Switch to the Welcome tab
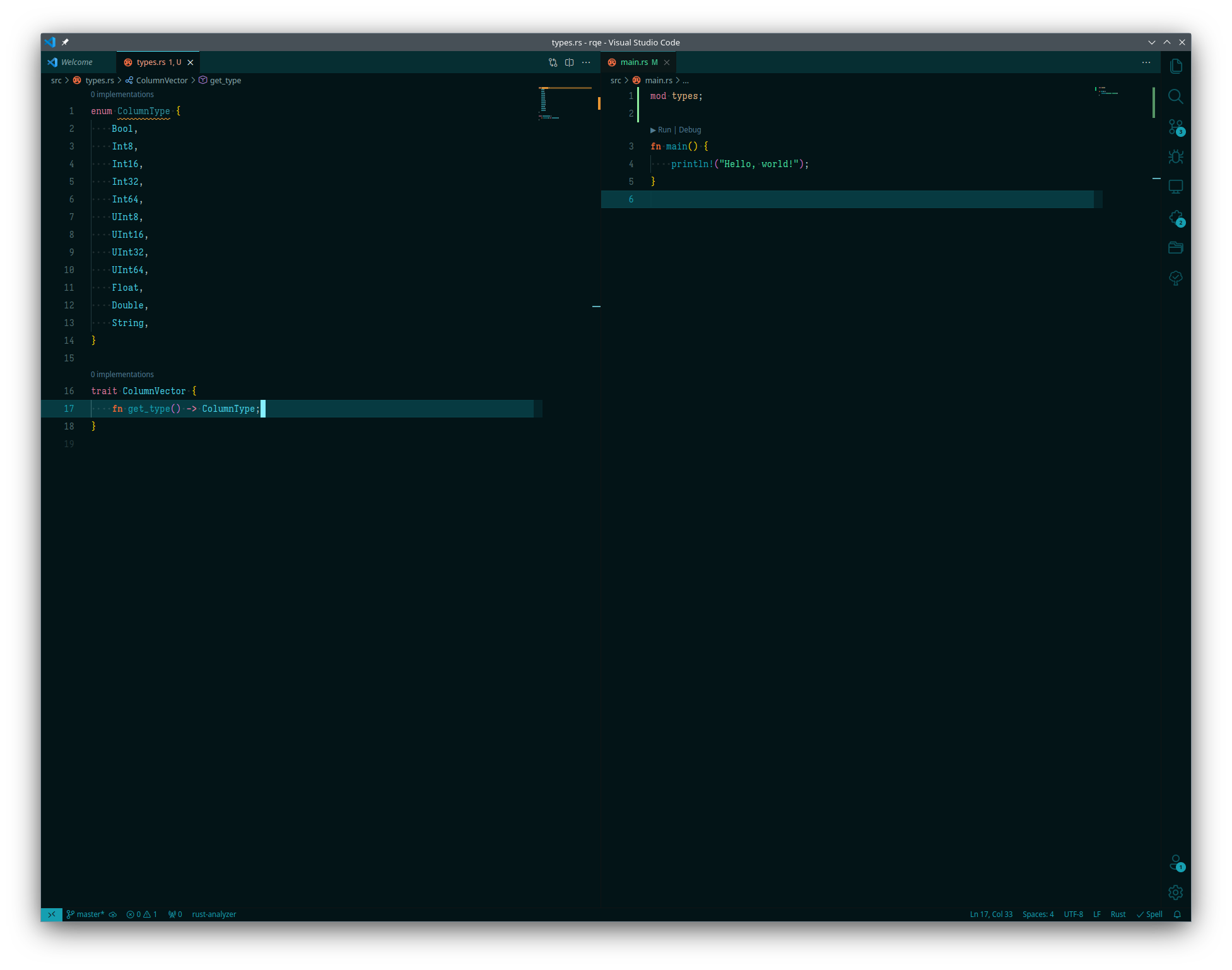 click(x=77, y=62)
